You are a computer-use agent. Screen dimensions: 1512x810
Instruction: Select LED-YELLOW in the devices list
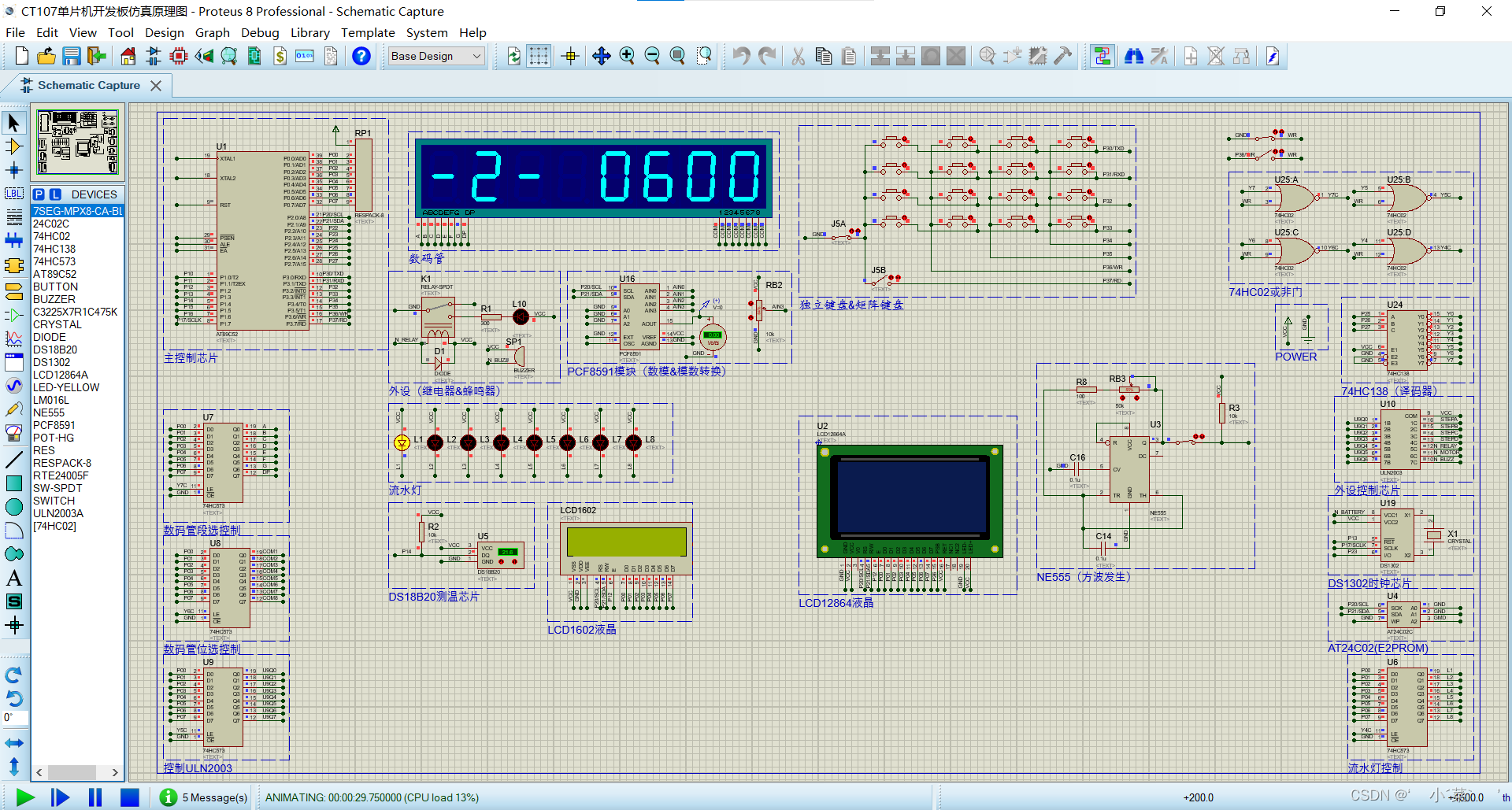click(77, 387)
